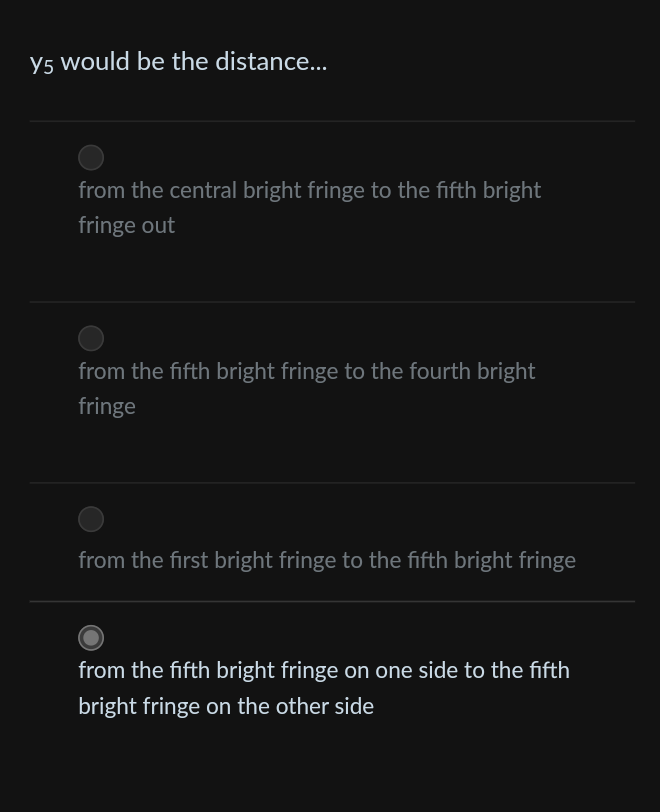Image resolution: width=660 pixels, height=812 pixels.
Task: Click the answer text about the central bright fringe
Action: [x=309, y=207]
